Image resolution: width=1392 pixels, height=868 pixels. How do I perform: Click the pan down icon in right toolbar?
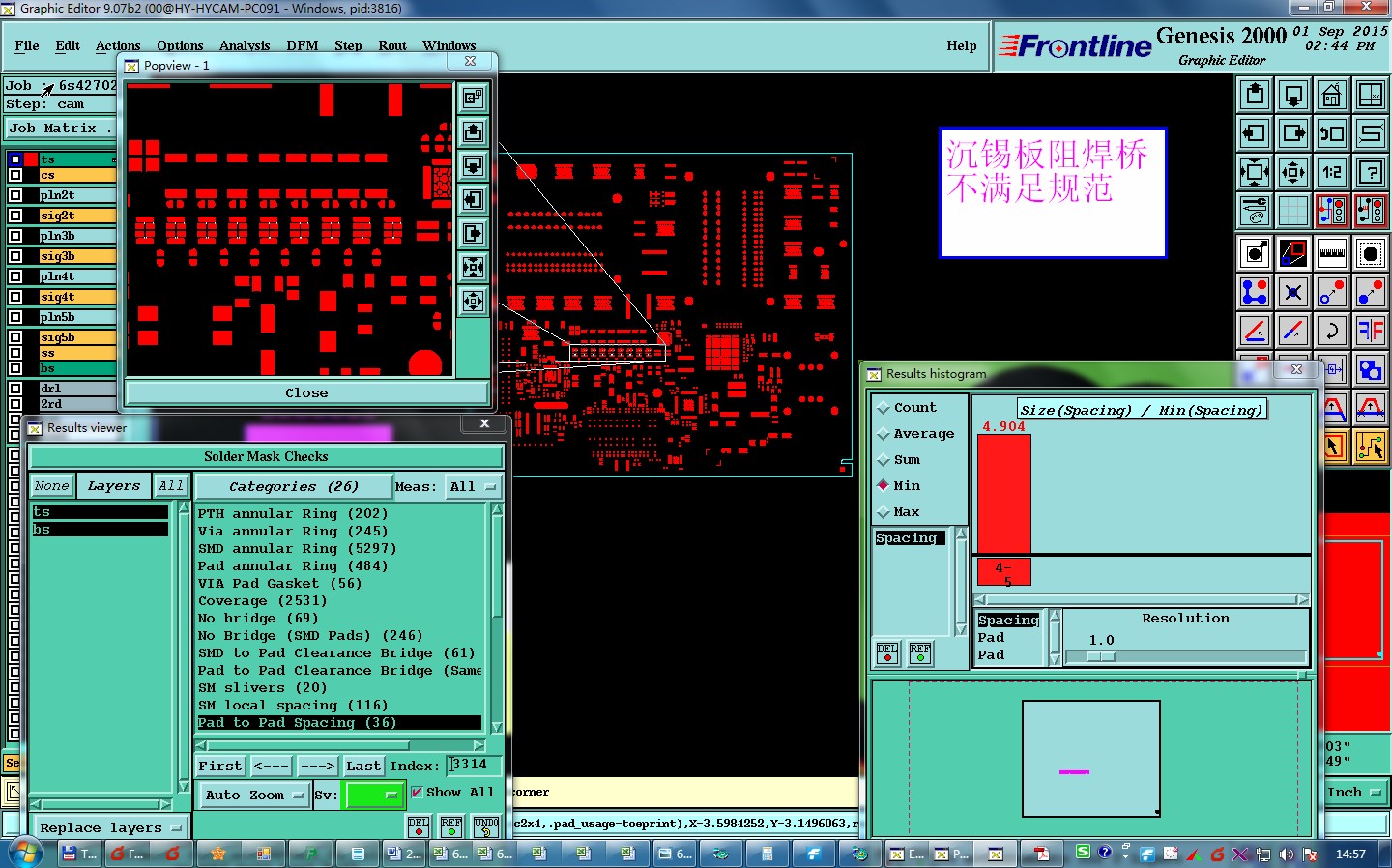pyautogui.click(x=1293, y=95)
